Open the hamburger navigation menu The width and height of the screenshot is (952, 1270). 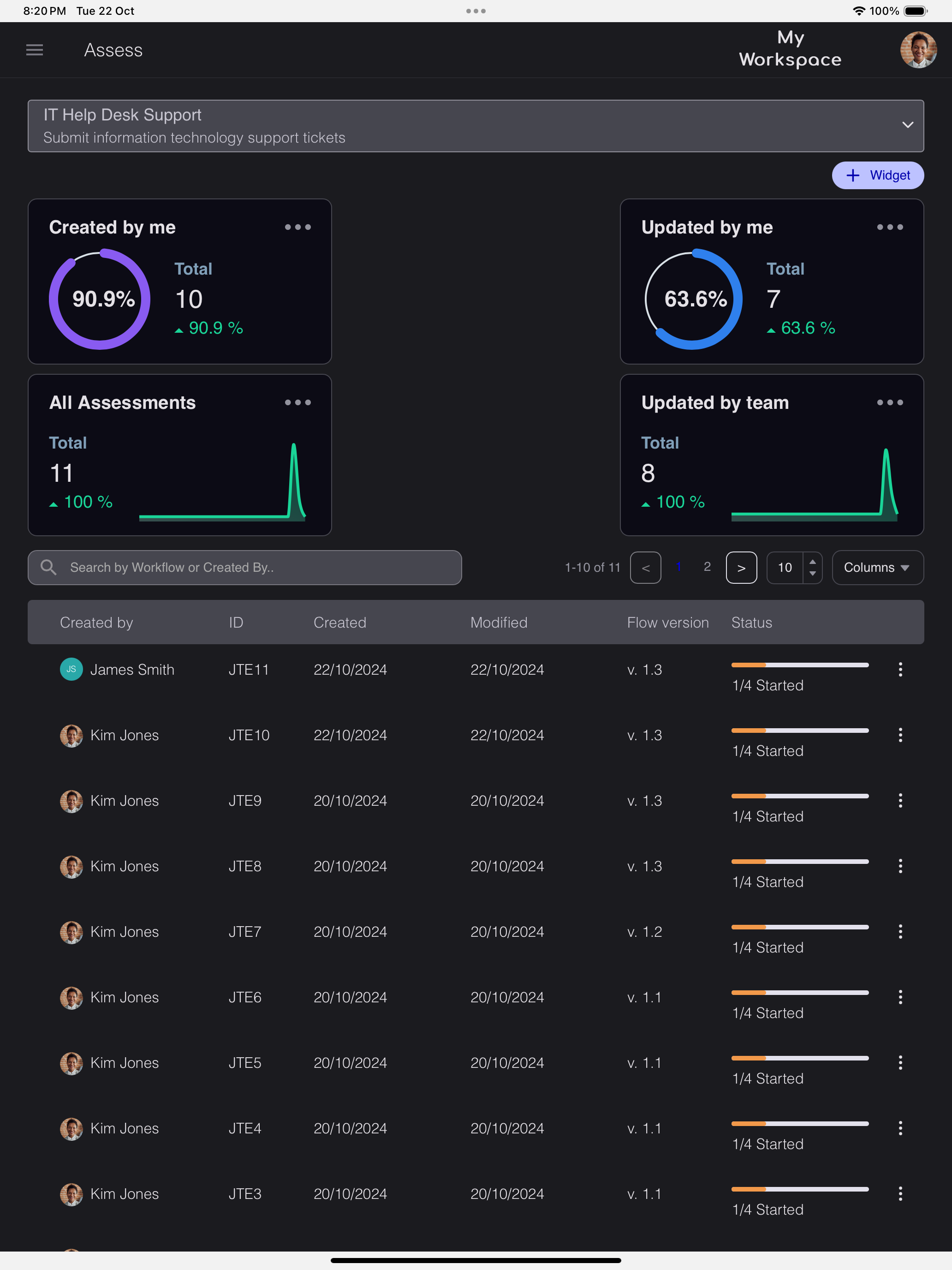pos(35,50)
